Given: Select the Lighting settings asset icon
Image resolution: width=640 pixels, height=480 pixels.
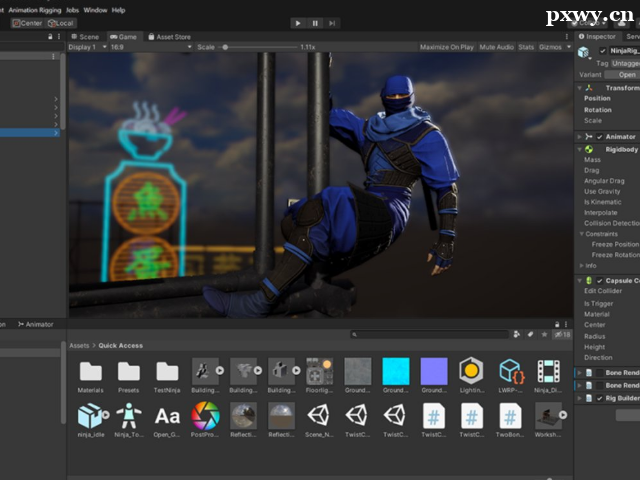Looking at the screenshot, I should pos(471,371).
